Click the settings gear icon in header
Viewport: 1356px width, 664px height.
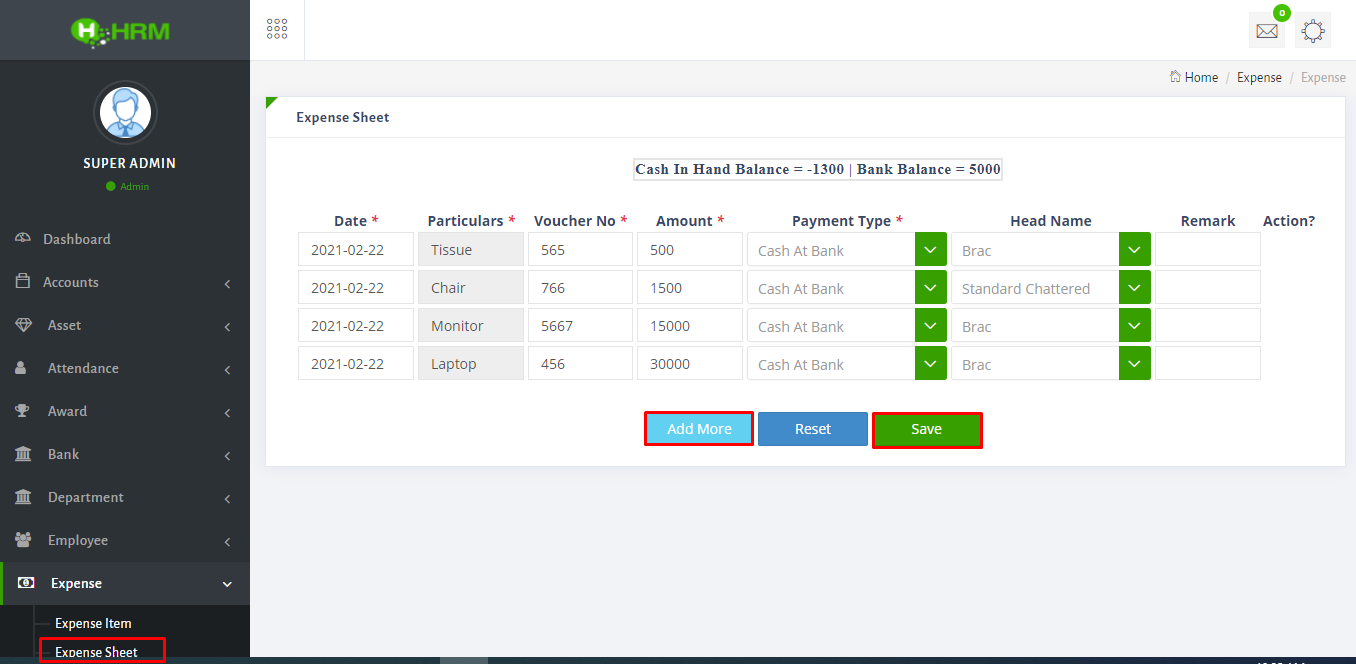[1313, 31]
